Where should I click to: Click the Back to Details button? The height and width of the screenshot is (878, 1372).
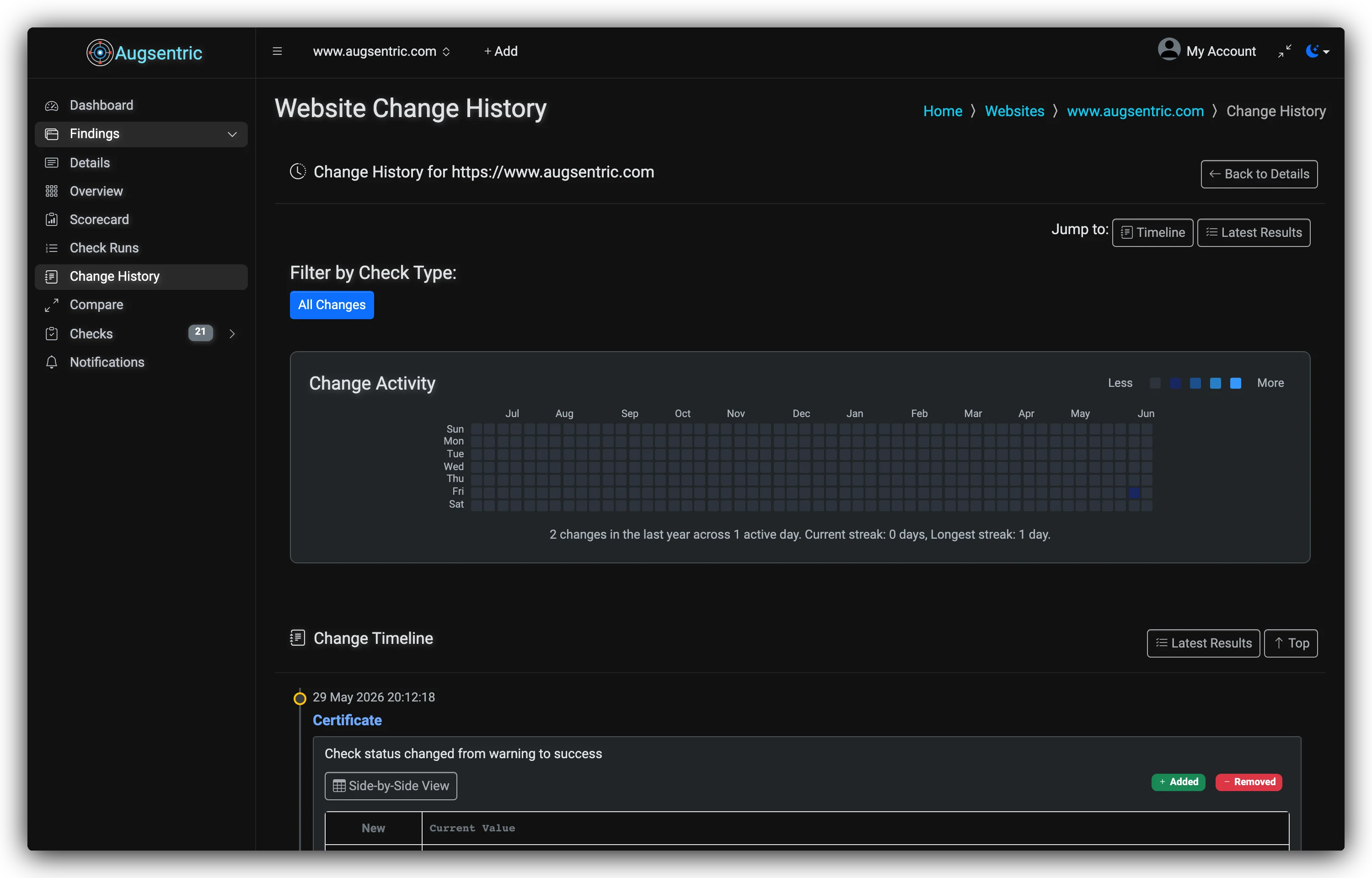1259,174
